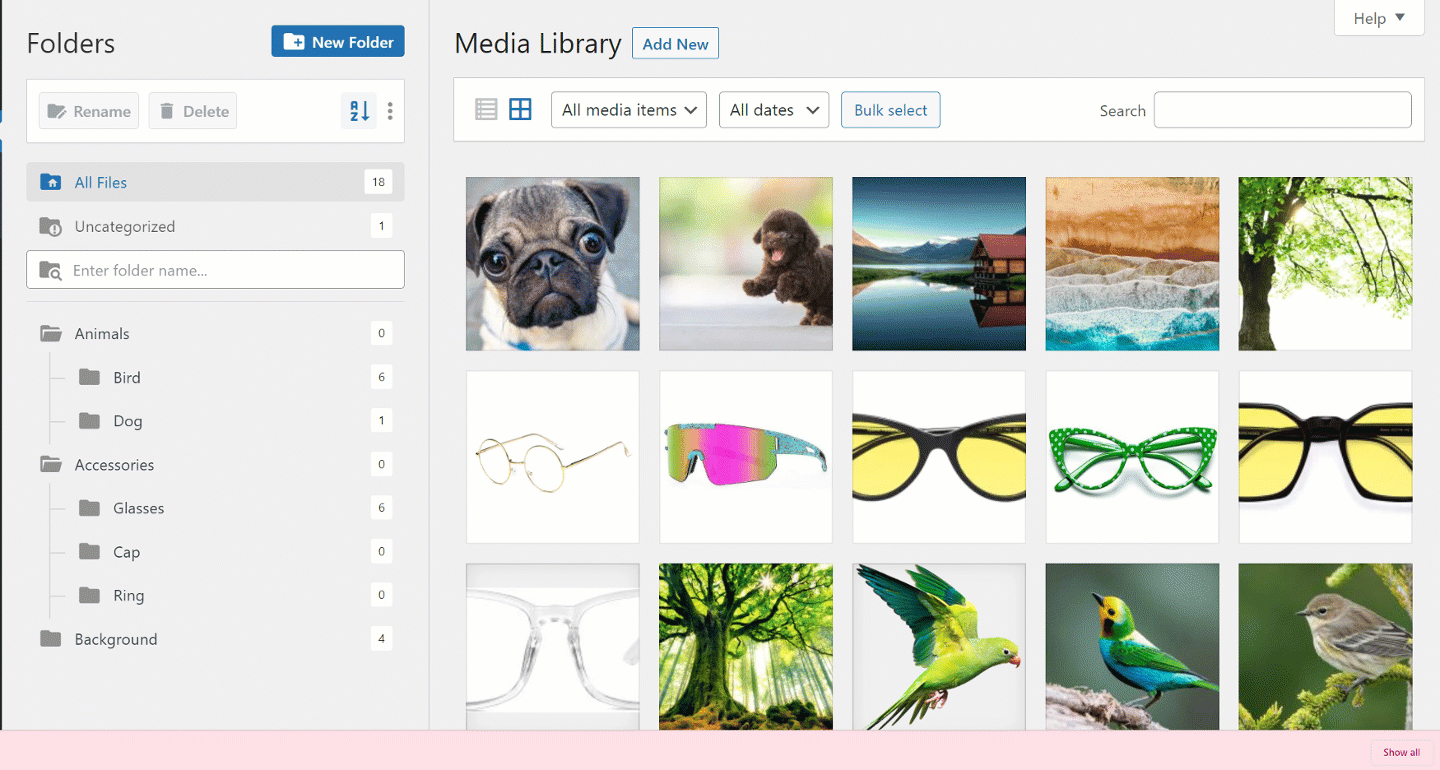1440x770 pixels.
Task: Select the All Files folder row
Action: click(x=215, y=182)
